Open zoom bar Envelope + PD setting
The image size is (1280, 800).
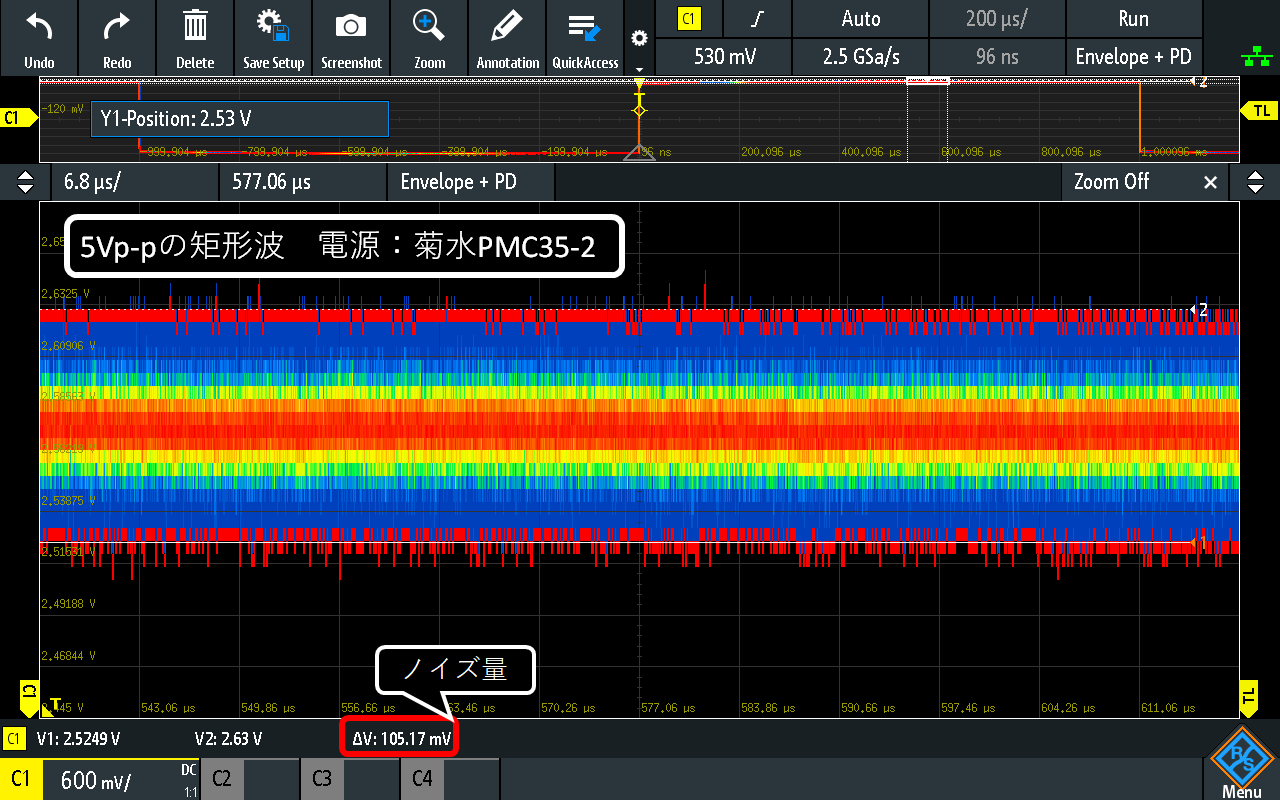click(x=470, y=182)
